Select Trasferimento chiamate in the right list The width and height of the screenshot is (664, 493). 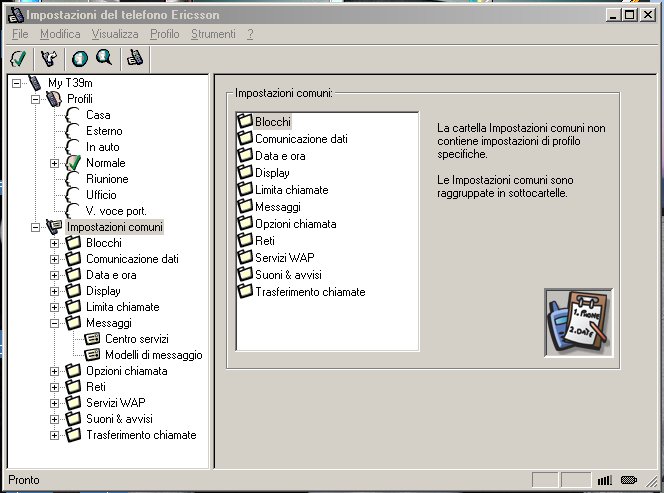tap(310, 292)
